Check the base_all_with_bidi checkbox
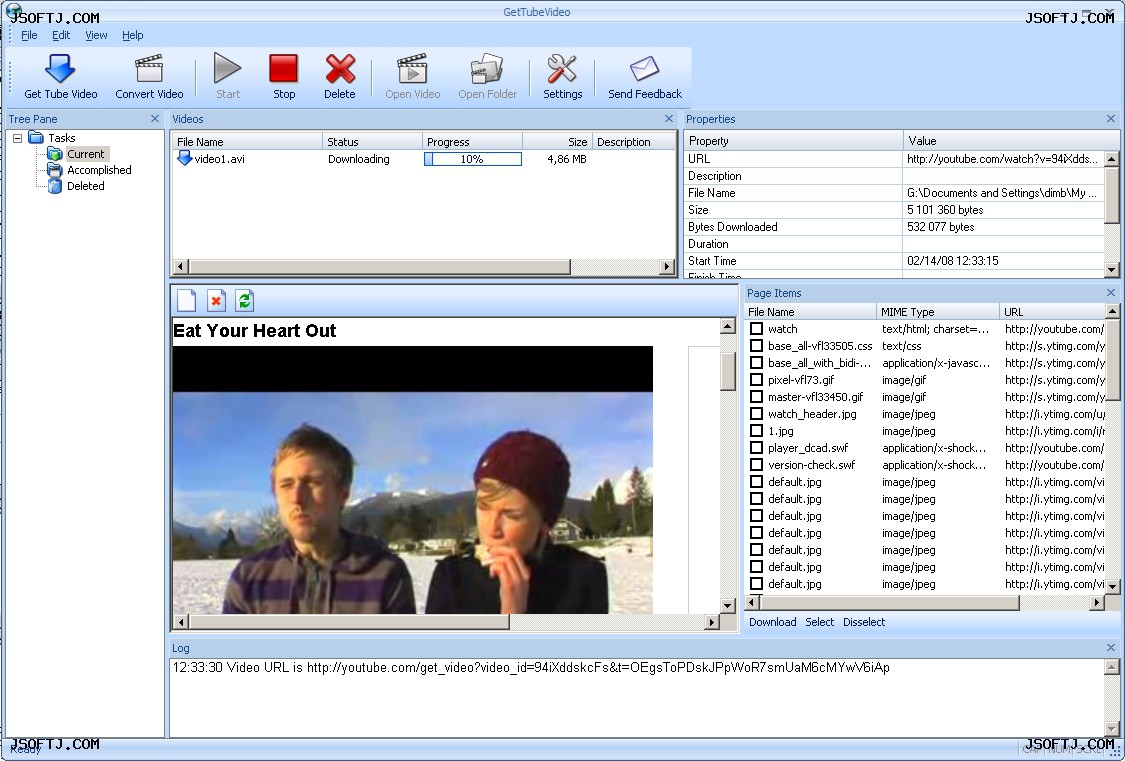Image resolution: width=1125 pixels, height=761 pixels. tap(756, 363)
